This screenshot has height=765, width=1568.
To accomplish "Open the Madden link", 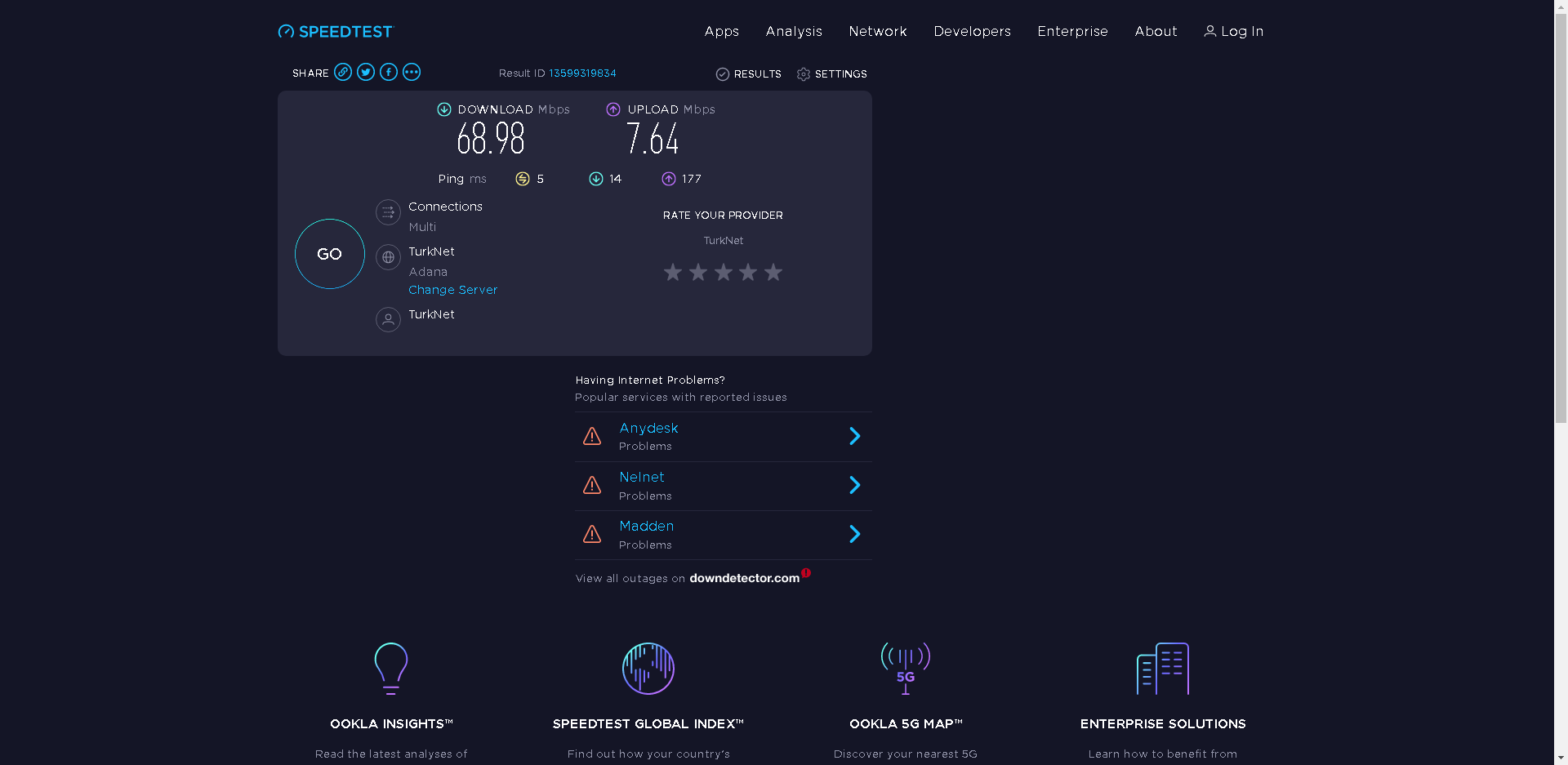I will click(x=647, y=526).
